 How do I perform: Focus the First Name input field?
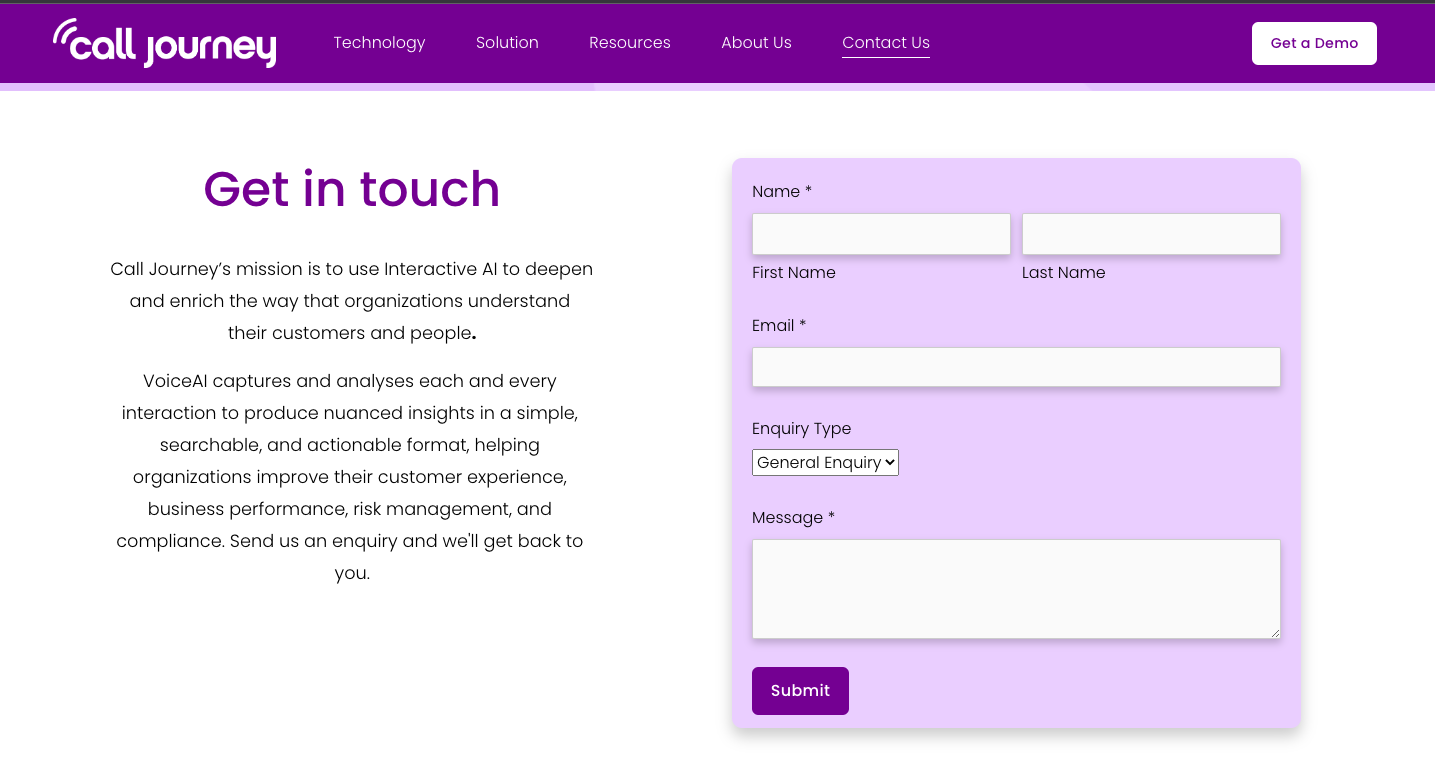tap(881, 234)
